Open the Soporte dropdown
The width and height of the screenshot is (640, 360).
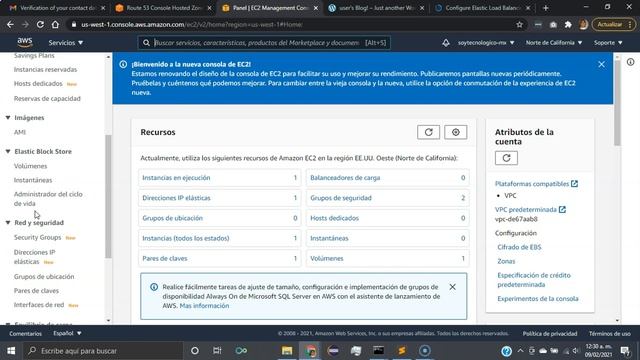pyautogui.click(x=608, y=42)
